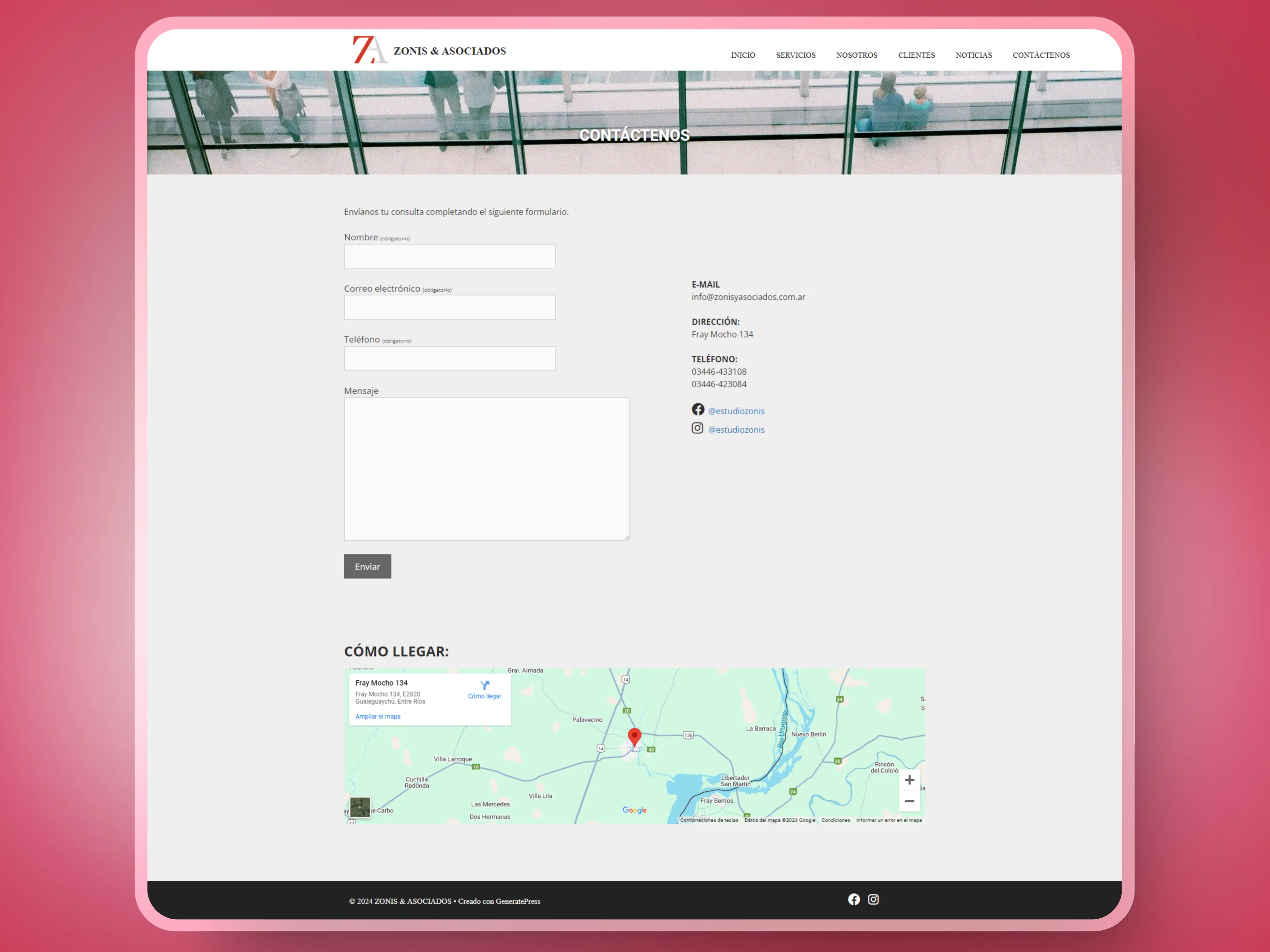Click the footer Instagram icon
Viewport: 1270px width, 952px height.
pyautogui.click(x=873, y=899)
